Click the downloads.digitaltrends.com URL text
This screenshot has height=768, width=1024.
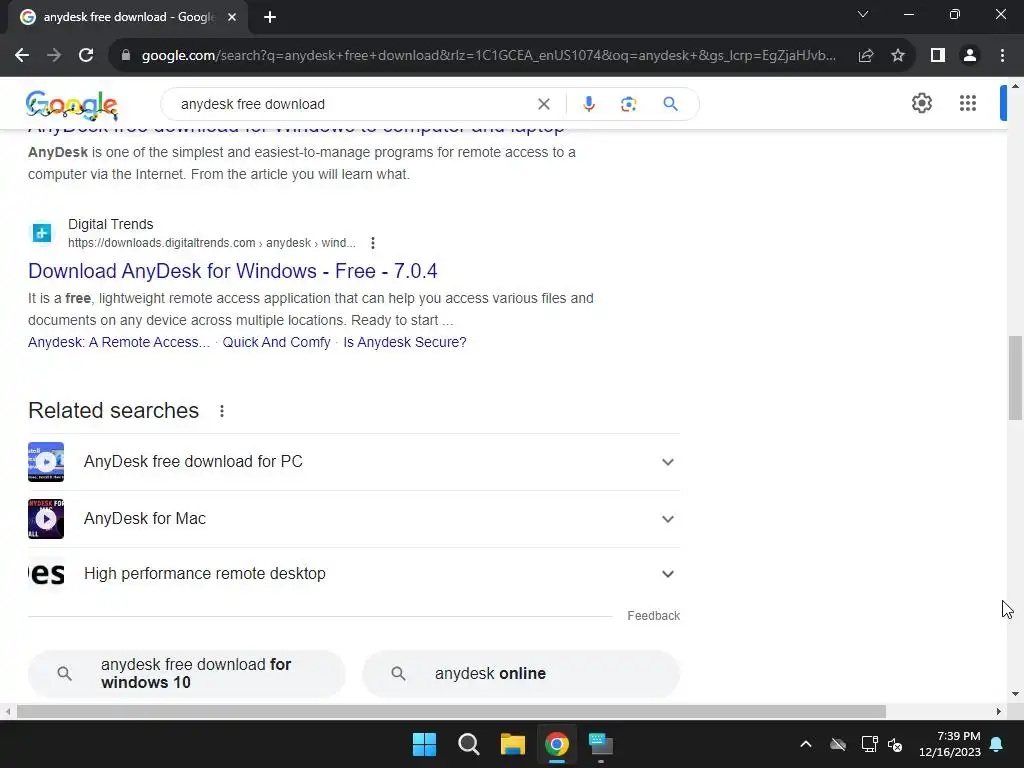[x=212, y=243]
